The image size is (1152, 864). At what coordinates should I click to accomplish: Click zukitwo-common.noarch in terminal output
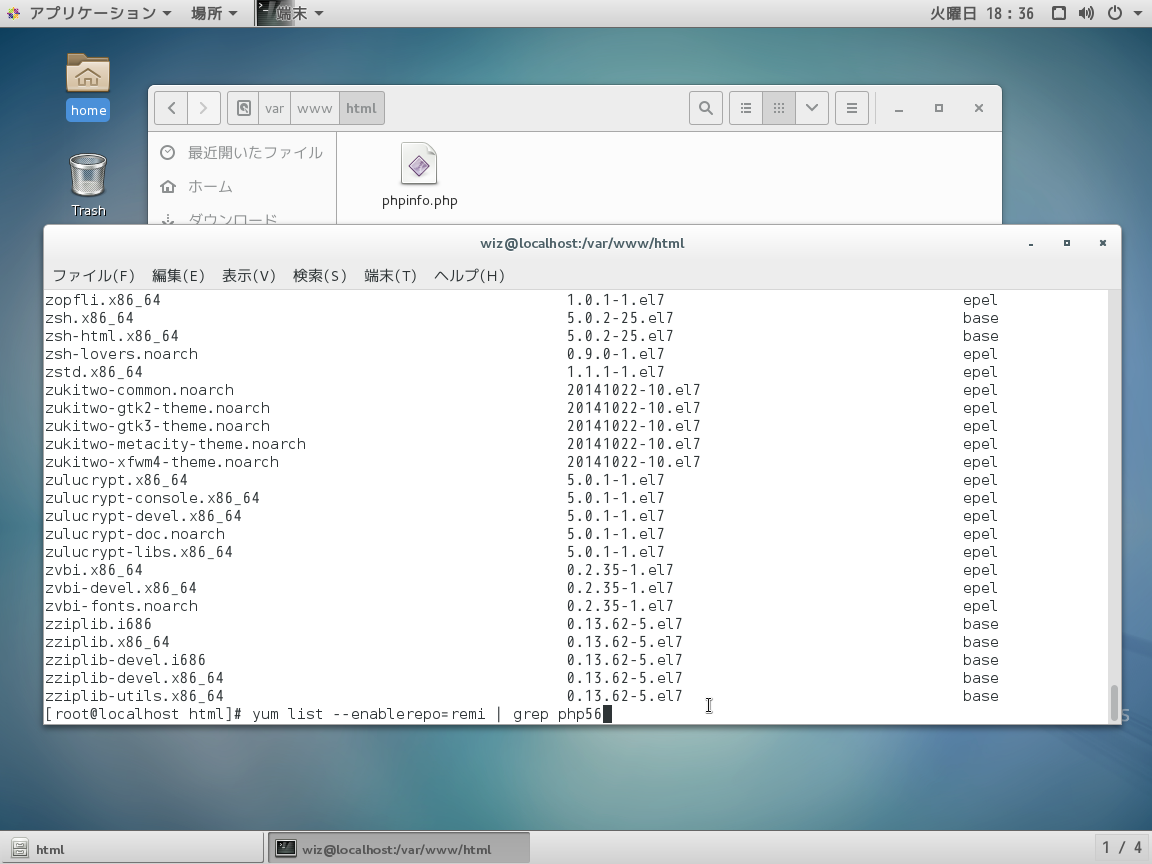140,390
